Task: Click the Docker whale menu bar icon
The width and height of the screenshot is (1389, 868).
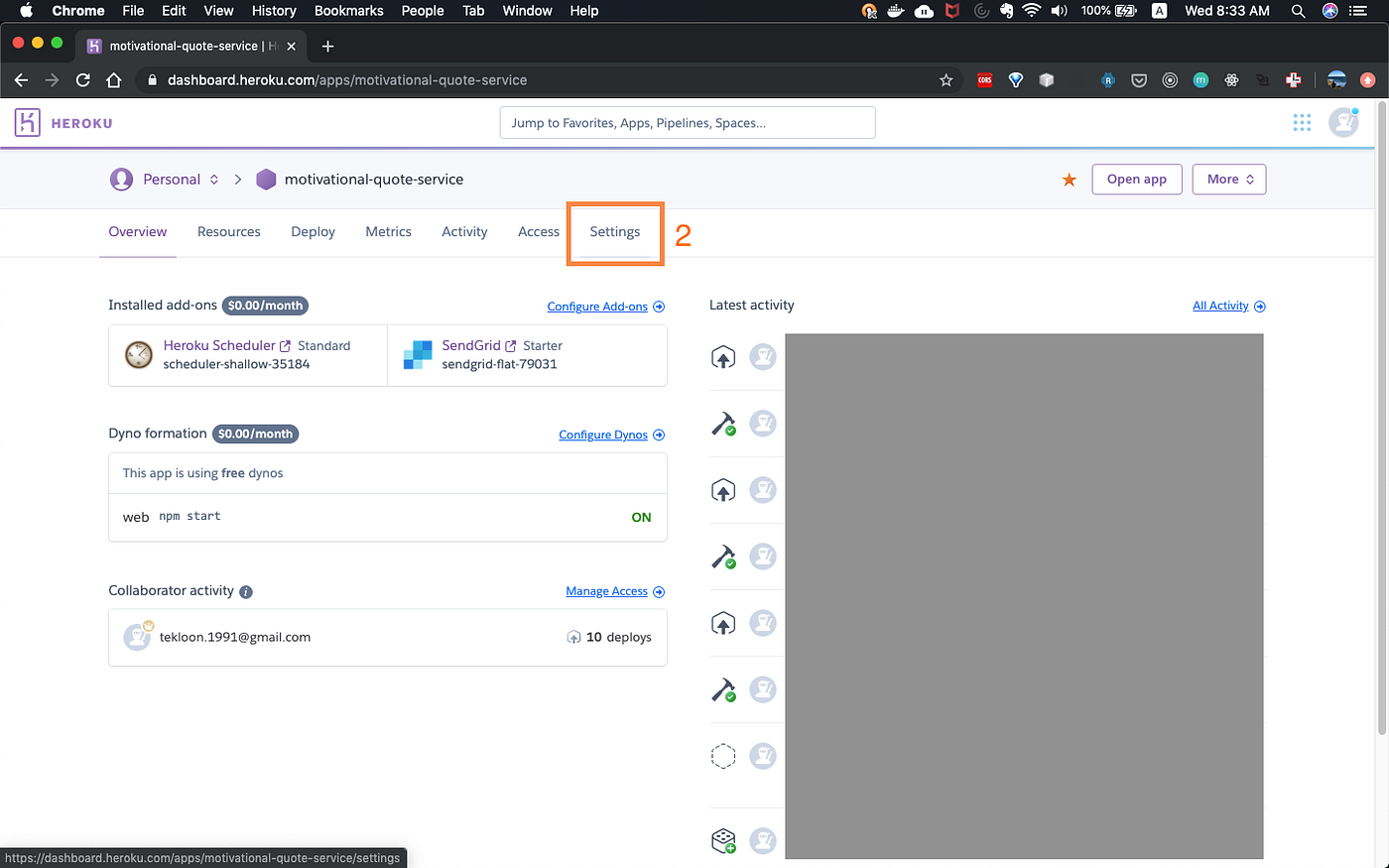Action: point(896,11)
